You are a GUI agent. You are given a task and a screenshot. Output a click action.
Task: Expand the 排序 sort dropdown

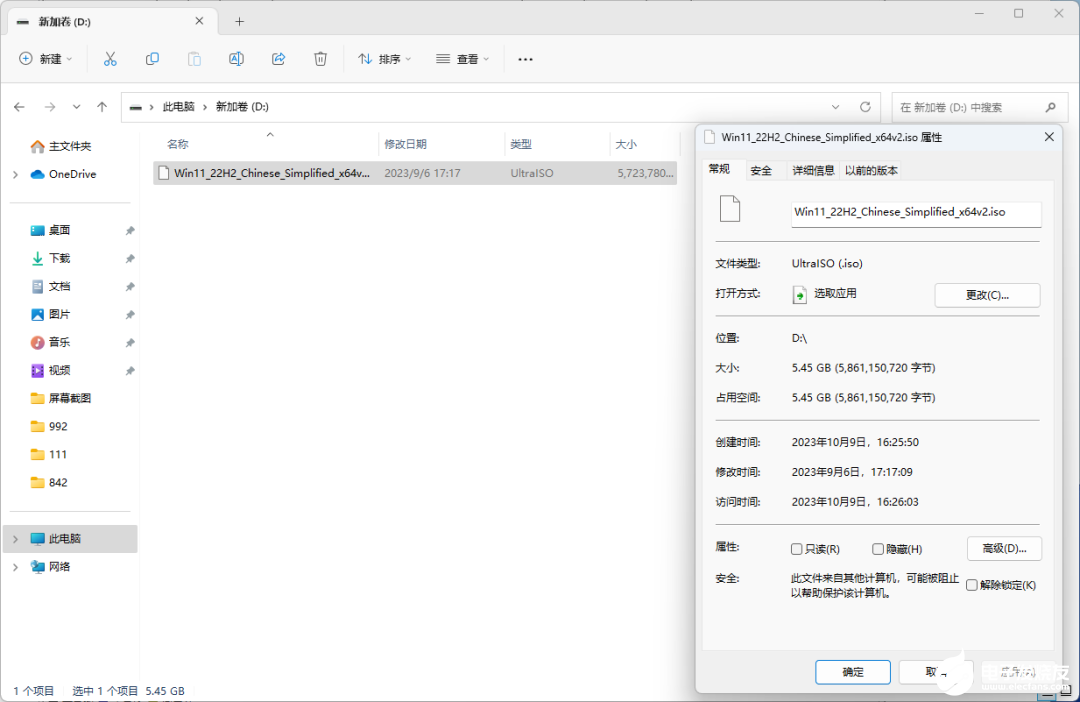tap(385, 59)
